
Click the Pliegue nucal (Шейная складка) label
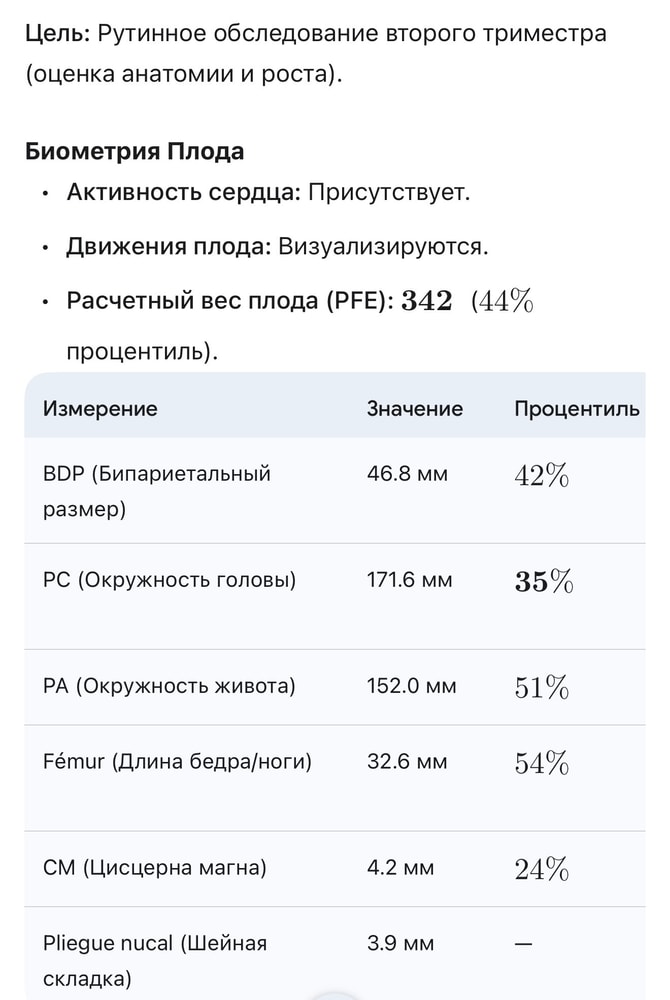pyautogui.click(x=155, y=960)
